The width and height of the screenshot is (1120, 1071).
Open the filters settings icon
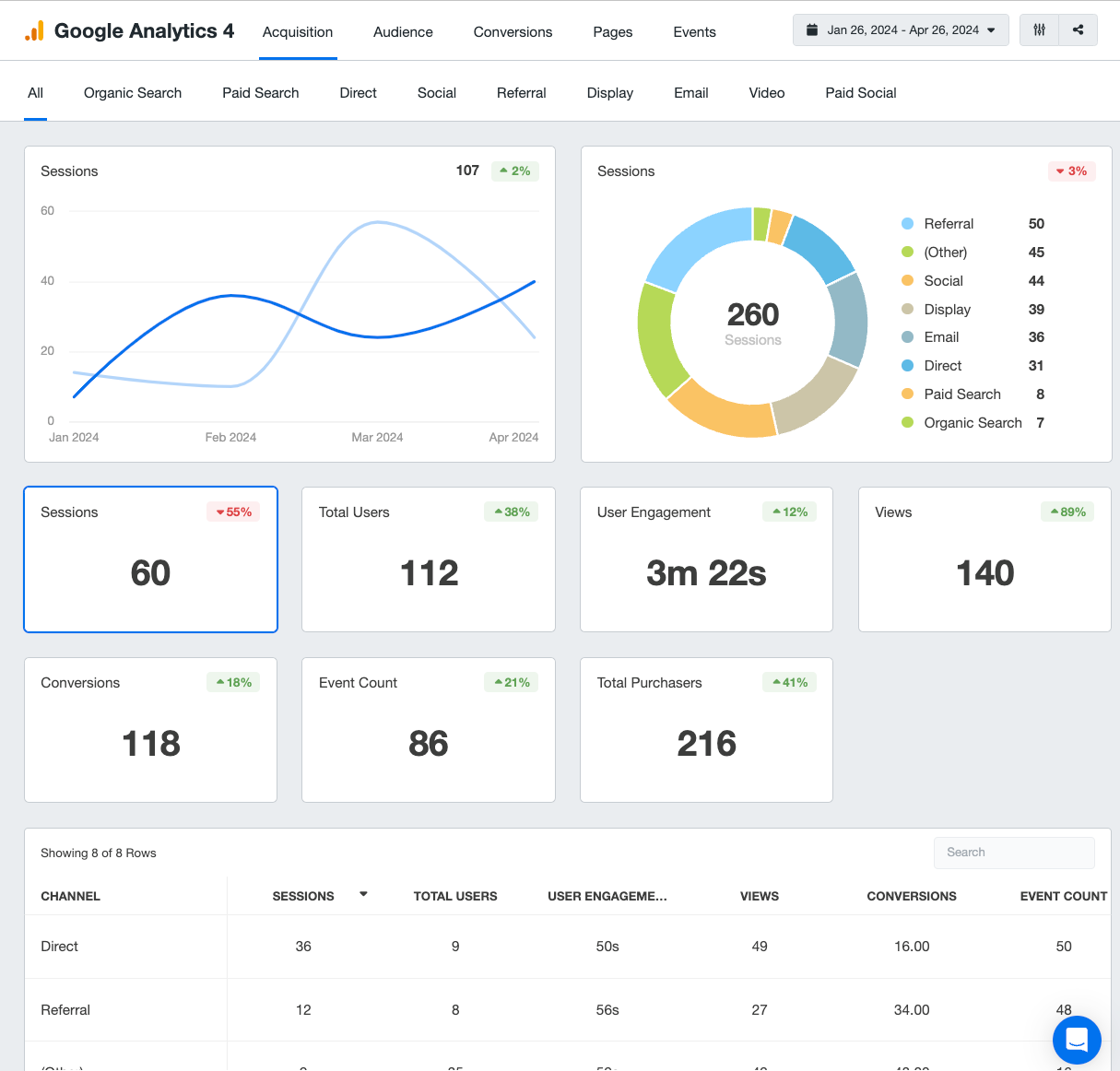coord(1040,29)
